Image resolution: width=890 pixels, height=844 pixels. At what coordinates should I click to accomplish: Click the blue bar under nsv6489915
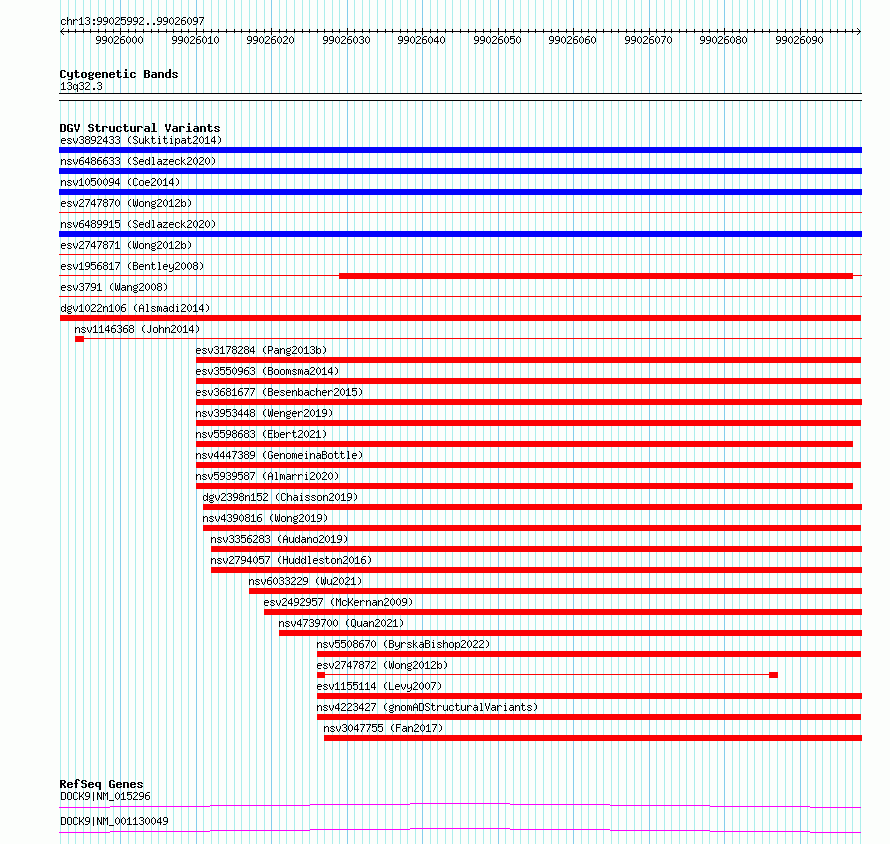click(x=460, y=234)
